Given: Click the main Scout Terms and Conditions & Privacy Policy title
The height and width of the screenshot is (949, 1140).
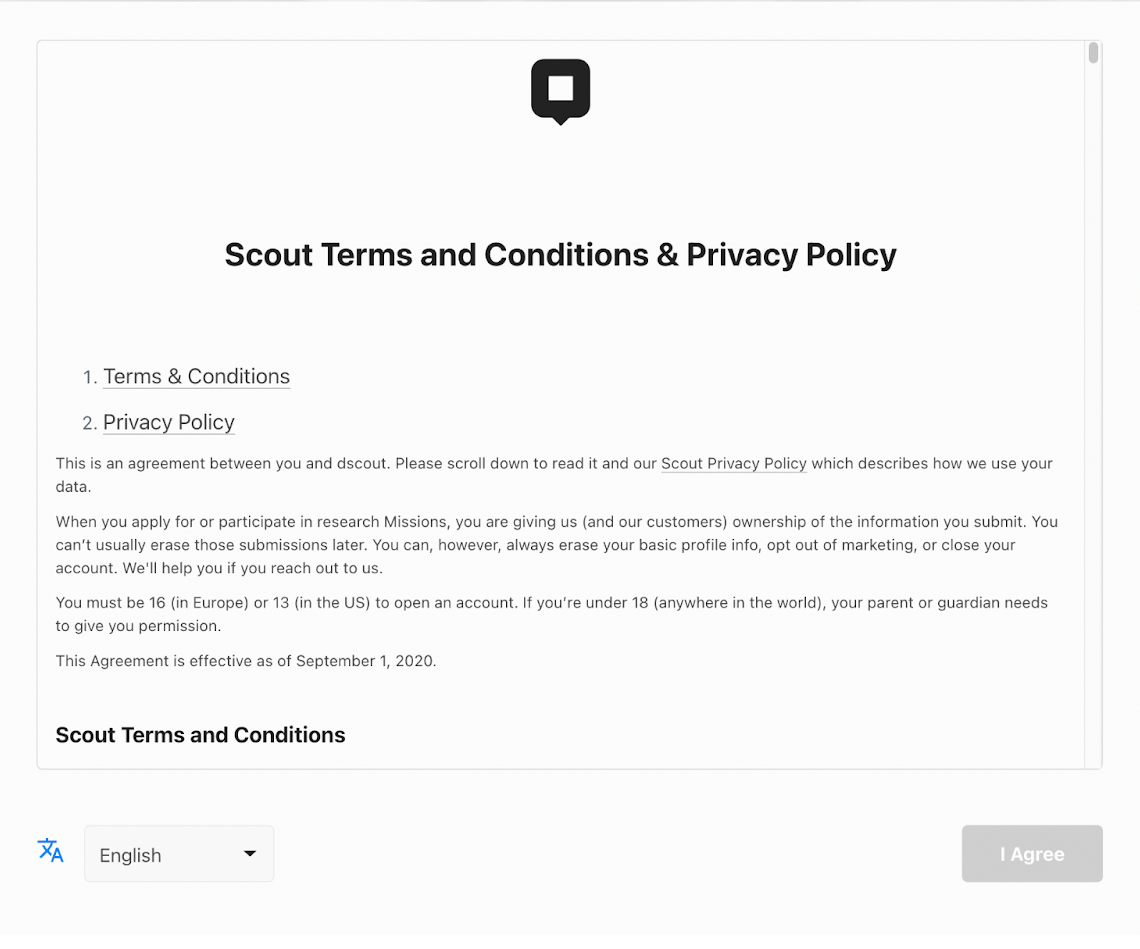Looking at the screenshot, I should [561, 255].
